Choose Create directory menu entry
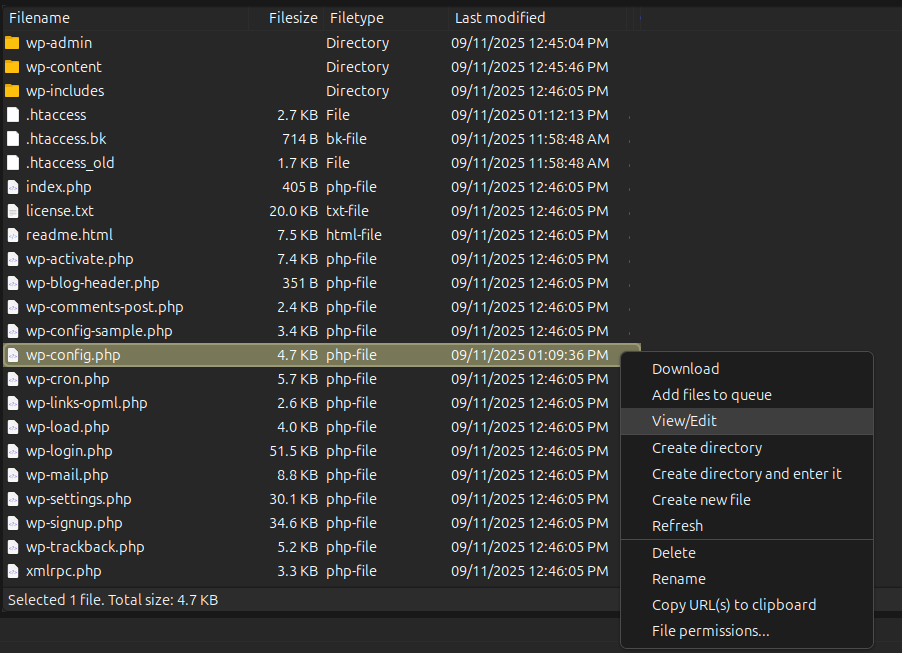902x653 pixels. pyautogui.click(x=747, y=448)
